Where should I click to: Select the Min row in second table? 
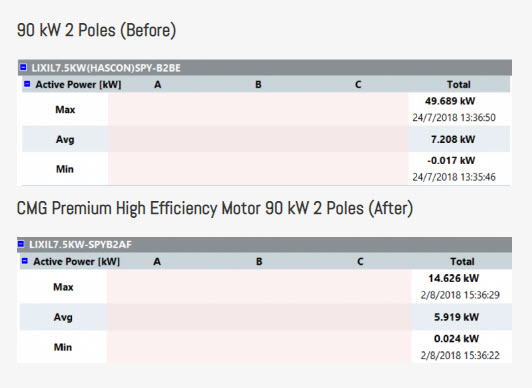(x=266, y=347)
